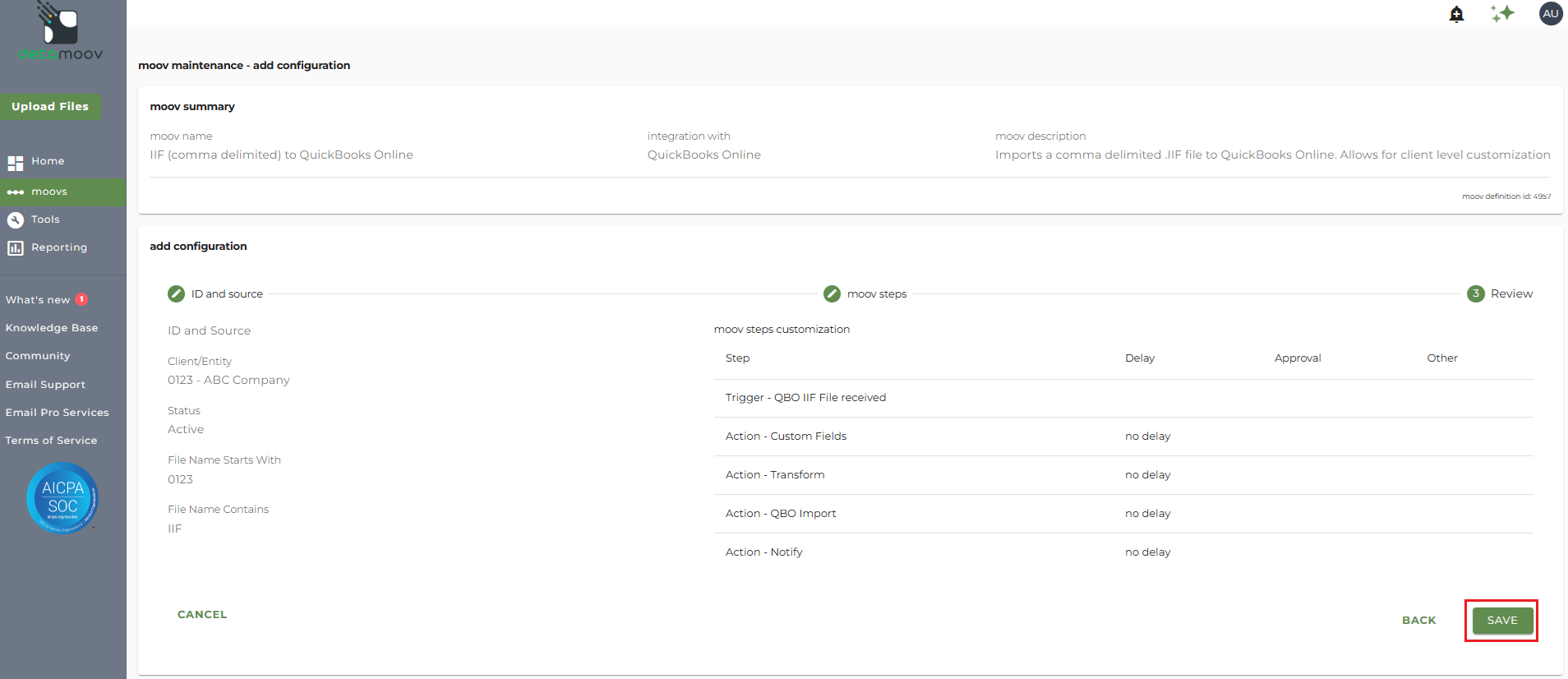Click the moovs three-dot icon
Screen dimensions: 1568x679
coord(16,192)
